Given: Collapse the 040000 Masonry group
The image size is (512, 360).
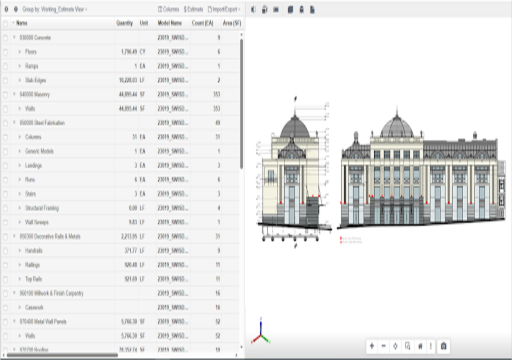Looking at the screenshot, I should (14, 94).
